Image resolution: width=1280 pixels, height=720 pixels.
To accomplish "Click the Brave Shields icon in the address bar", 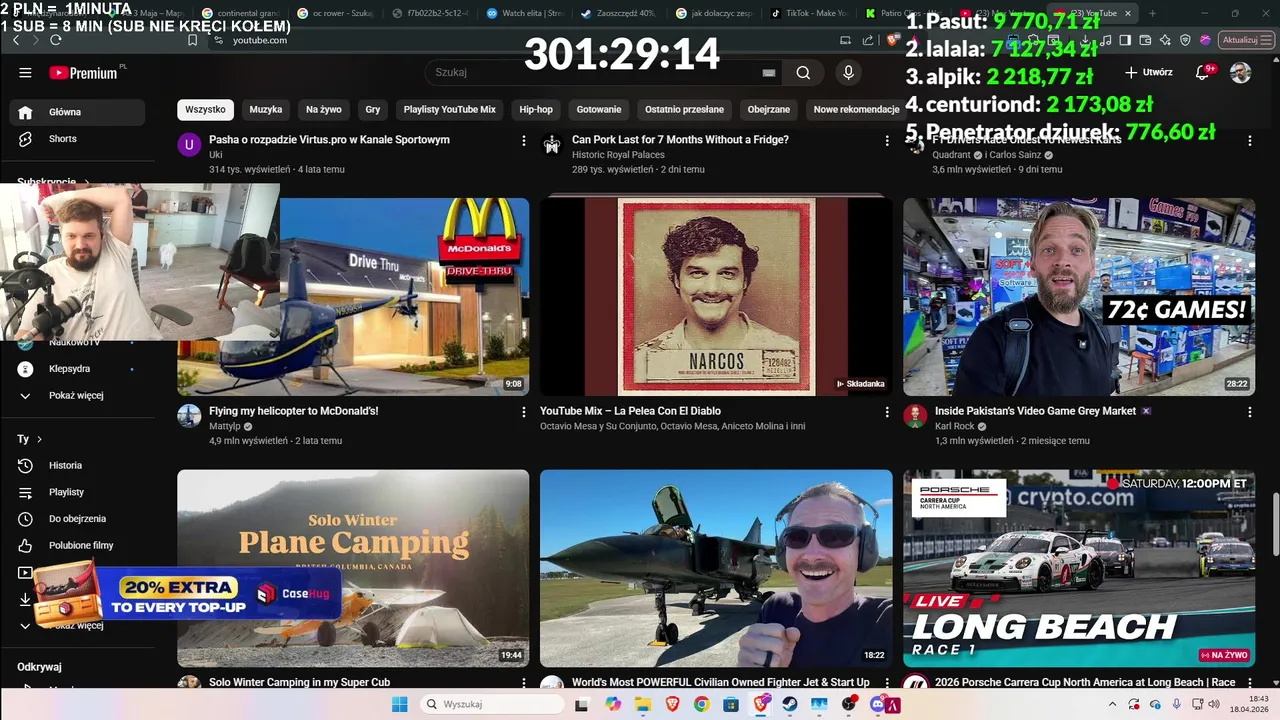I will 895,40.
